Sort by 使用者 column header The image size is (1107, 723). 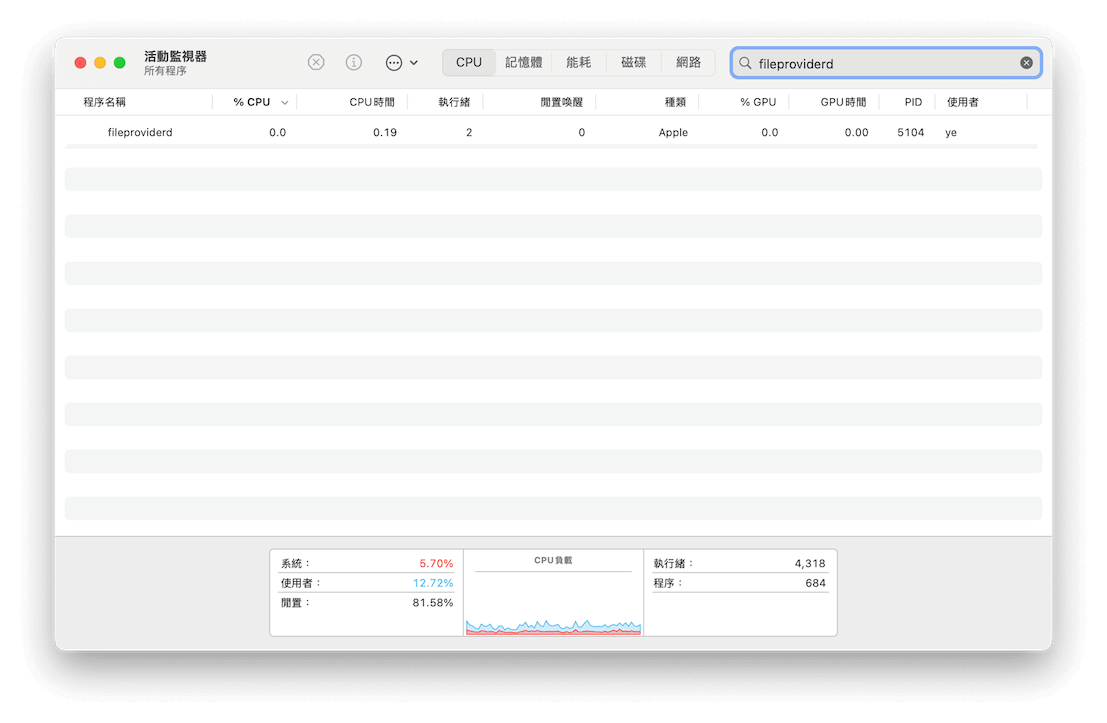pos(962,102)
